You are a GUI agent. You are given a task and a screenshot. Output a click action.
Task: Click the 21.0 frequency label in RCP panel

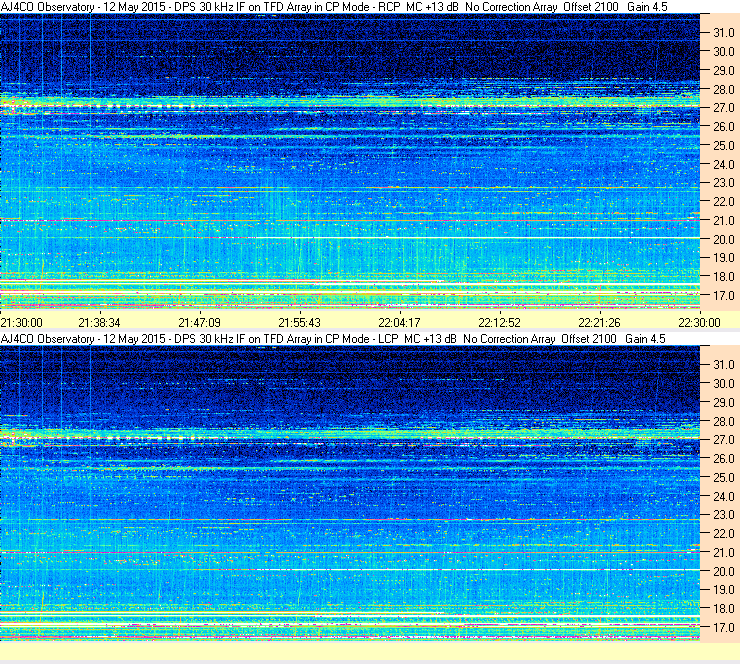click(723, 221)
